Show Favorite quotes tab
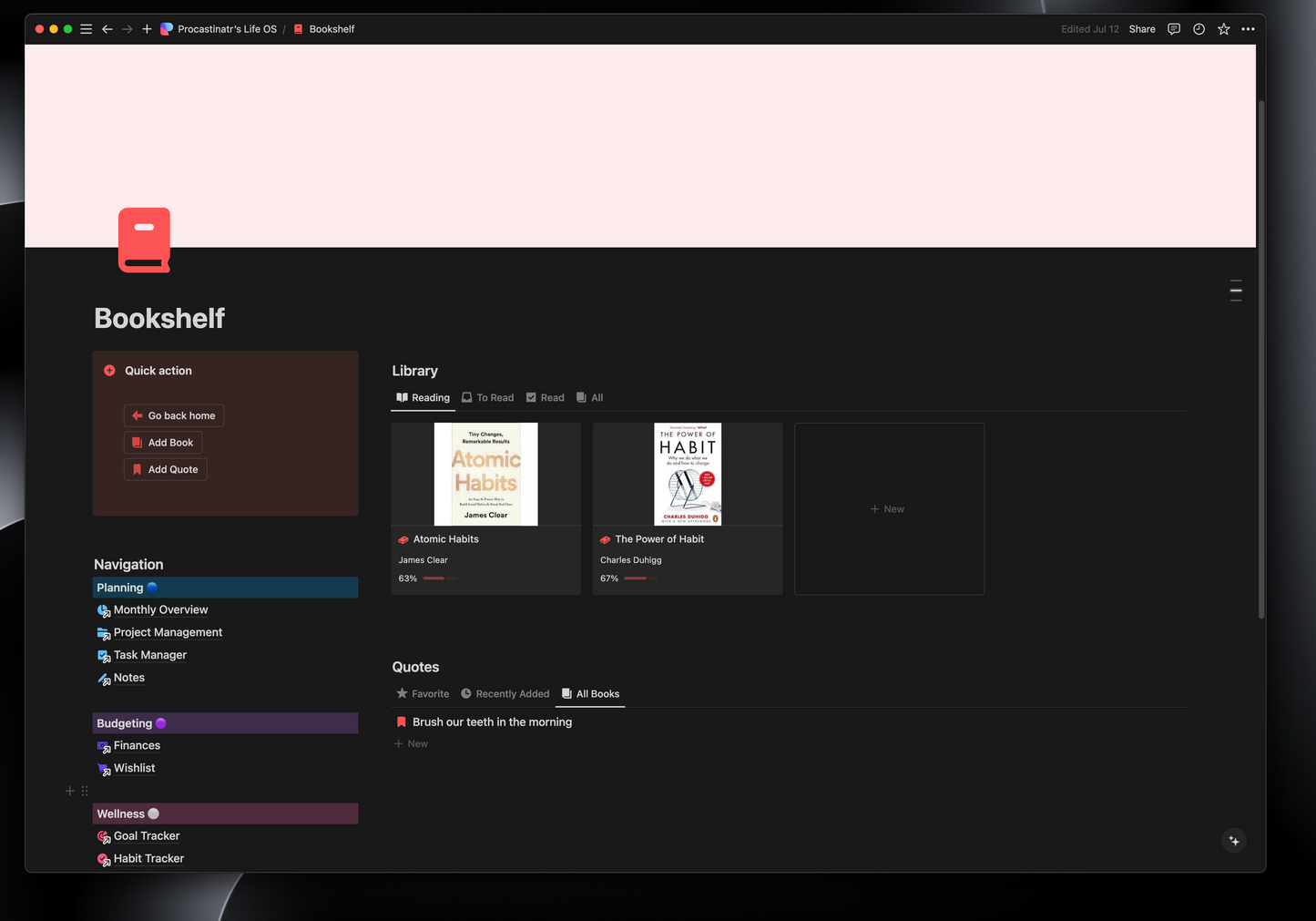This screenshot has width=1316, height=921. pyautogui.click(x=423, y=693)
